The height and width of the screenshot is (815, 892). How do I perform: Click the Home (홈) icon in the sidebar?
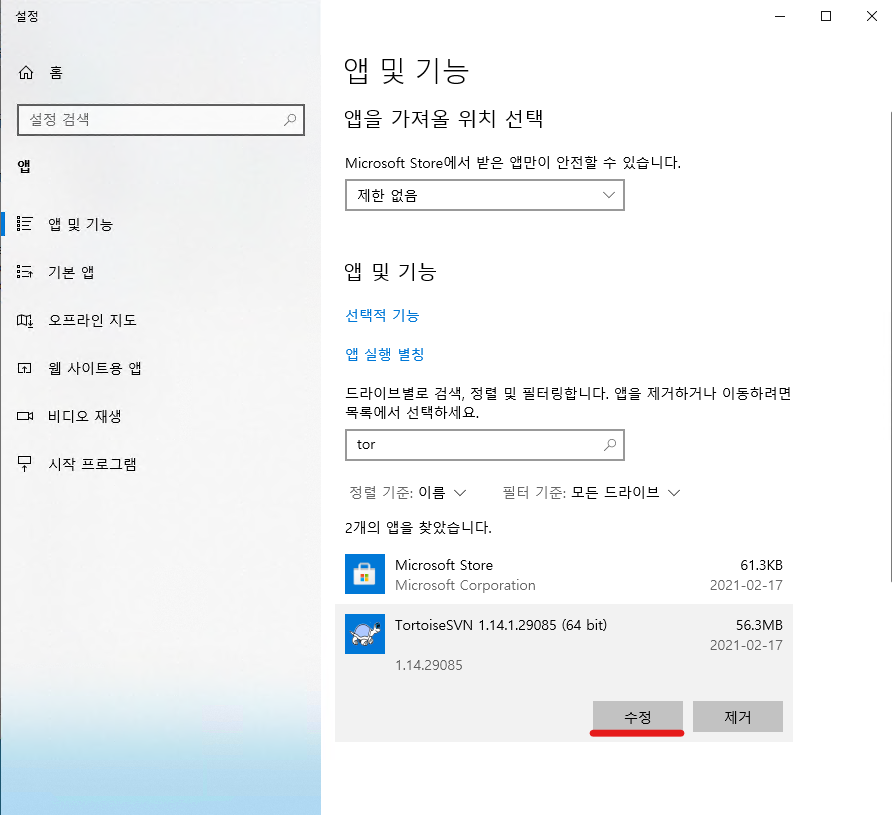26,73
